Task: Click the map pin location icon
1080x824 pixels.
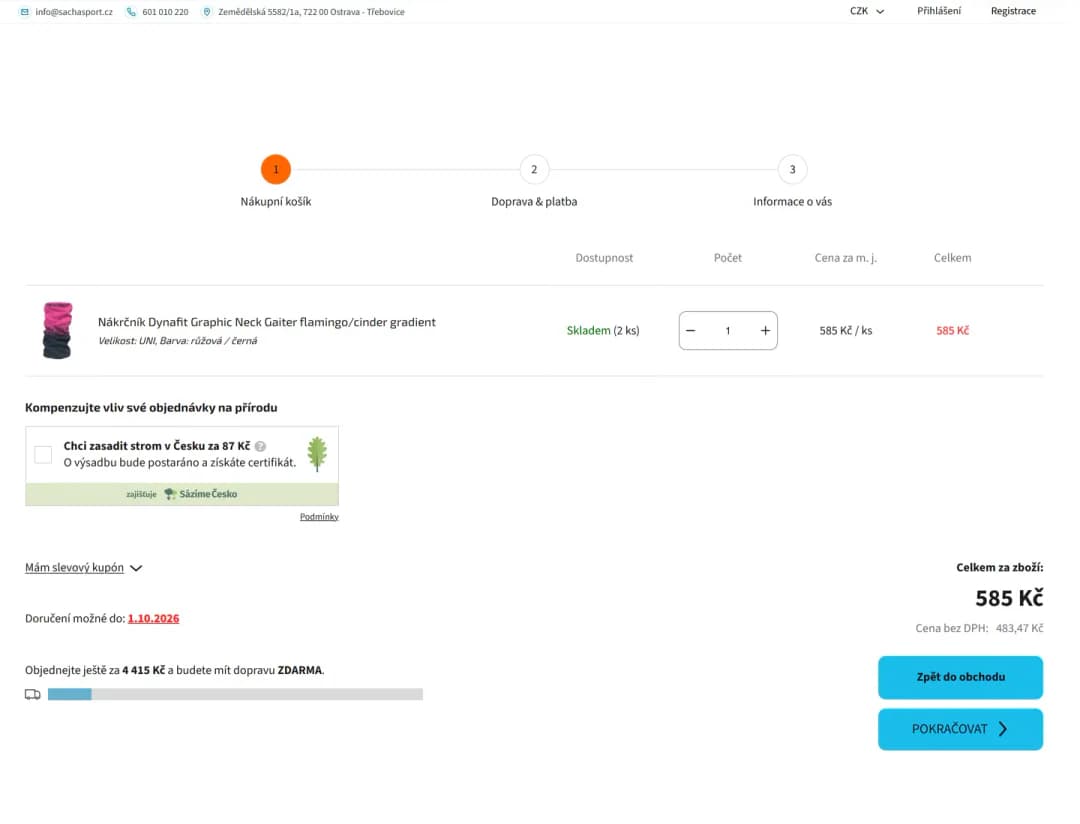Action: [x=207, y=12]
